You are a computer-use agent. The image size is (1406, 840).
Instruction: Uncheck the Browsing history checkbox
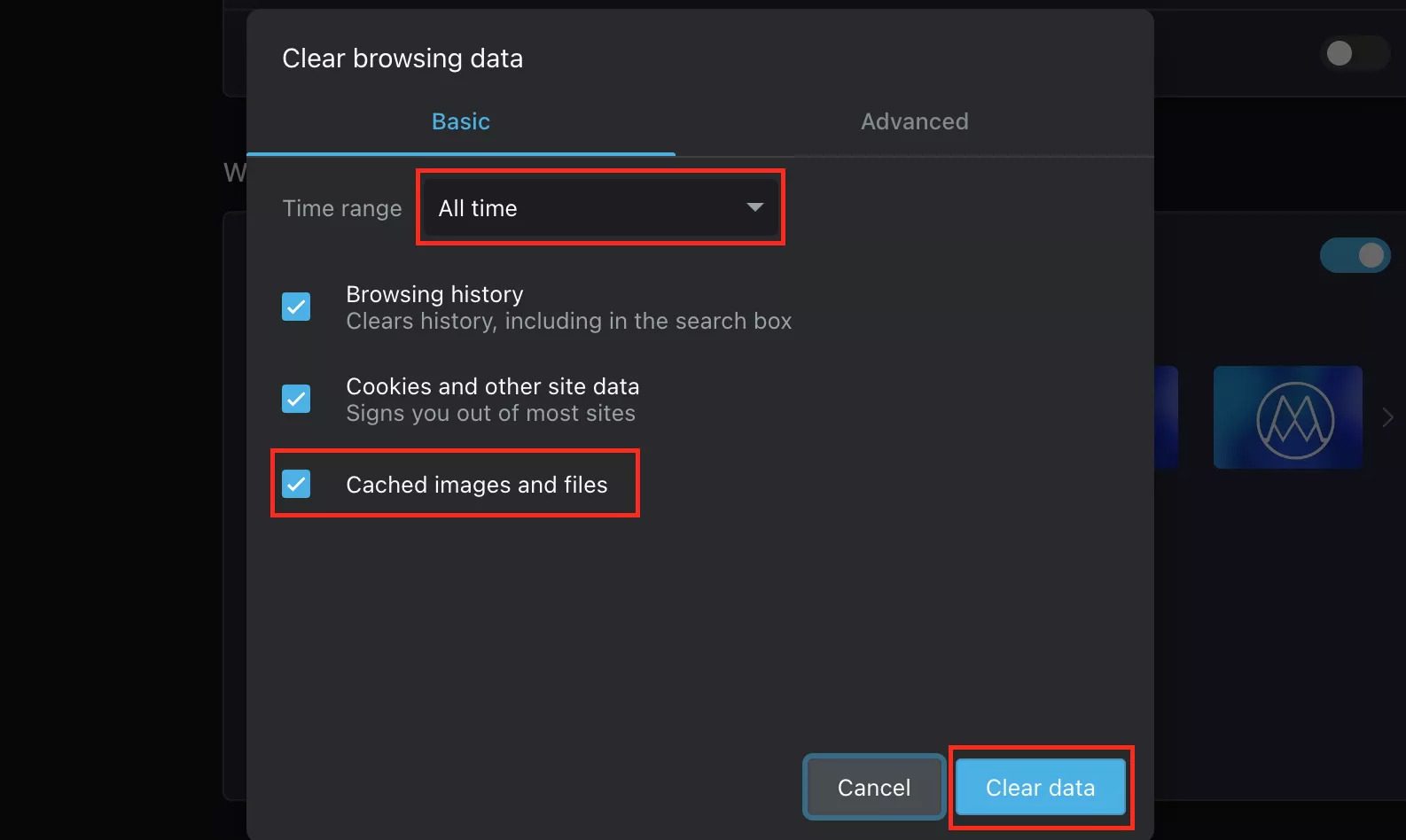[296, 307]
